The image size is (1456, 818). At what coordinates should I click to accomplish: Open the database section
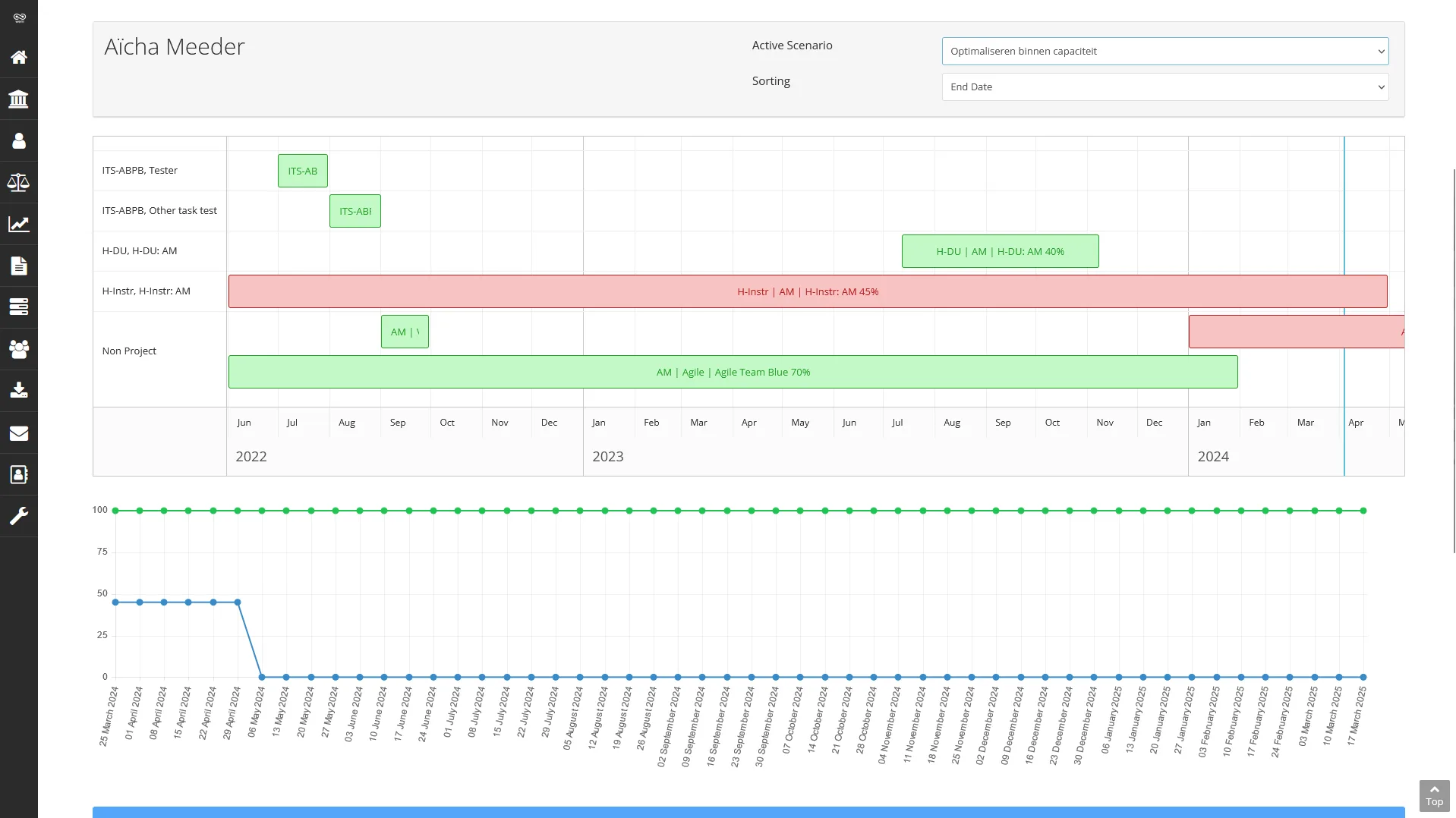click(18, 307)
